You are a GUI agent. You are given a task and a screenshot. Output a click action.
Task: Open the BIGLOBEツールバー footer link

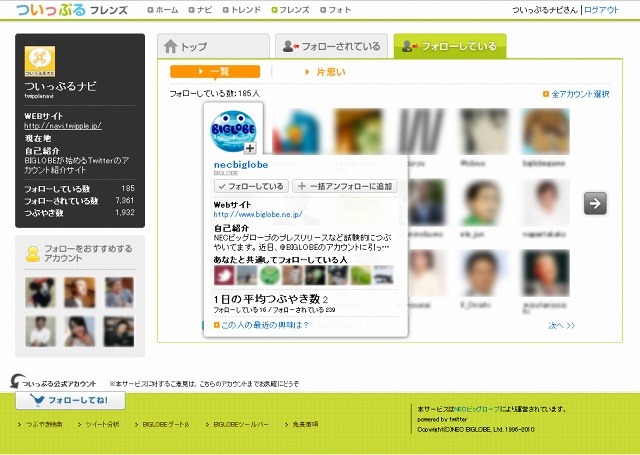(x=241, y=424)
